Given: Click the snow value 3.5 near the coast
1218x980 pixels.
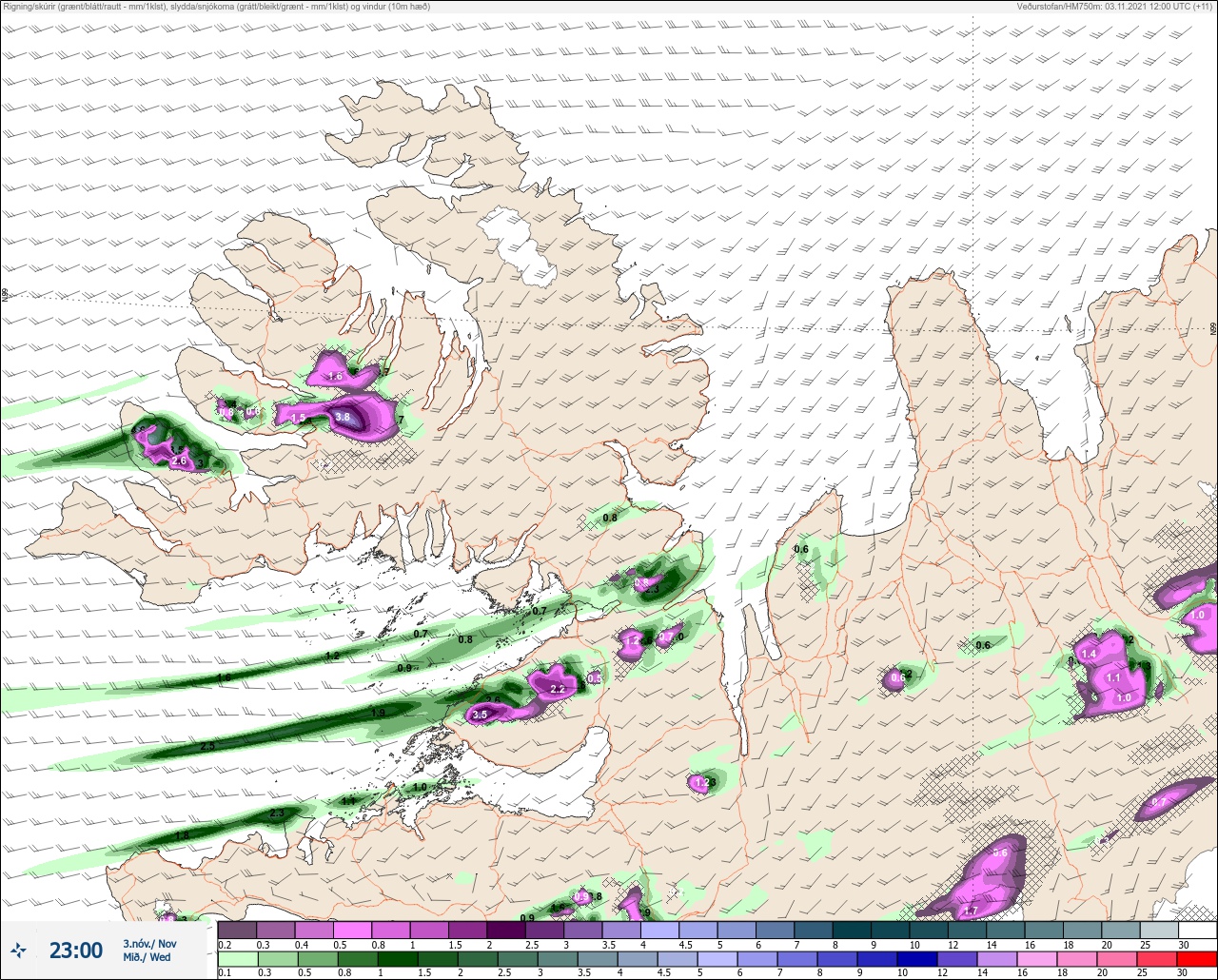Looking at the screenshot, I should 480,715.
